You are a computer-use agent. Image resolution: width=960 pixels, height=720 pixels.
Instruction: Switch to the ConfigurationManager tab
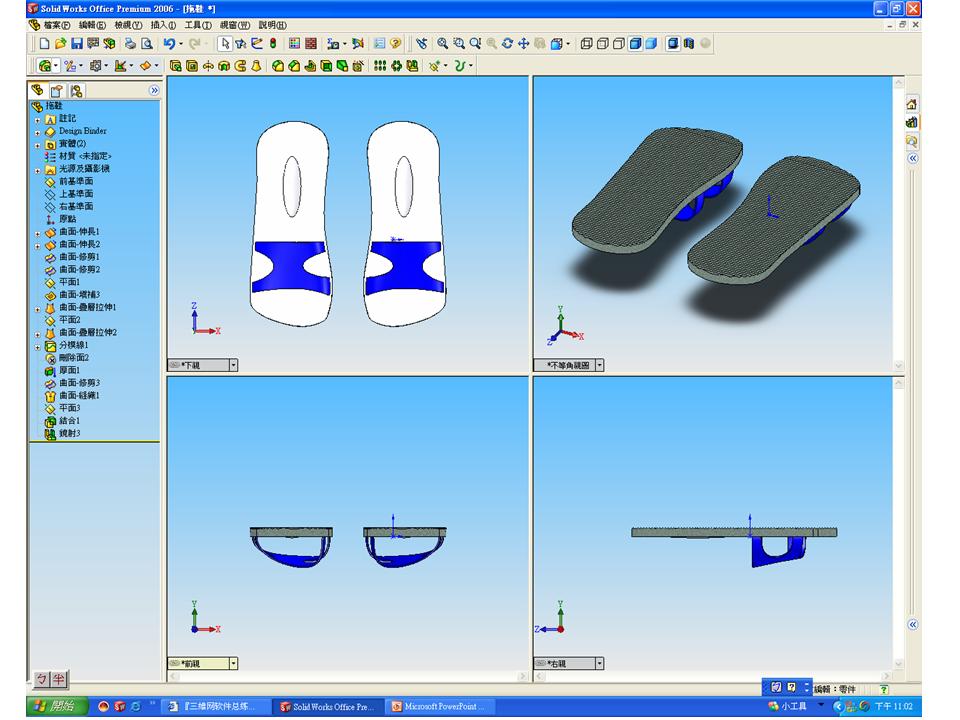tap(77, 91)
